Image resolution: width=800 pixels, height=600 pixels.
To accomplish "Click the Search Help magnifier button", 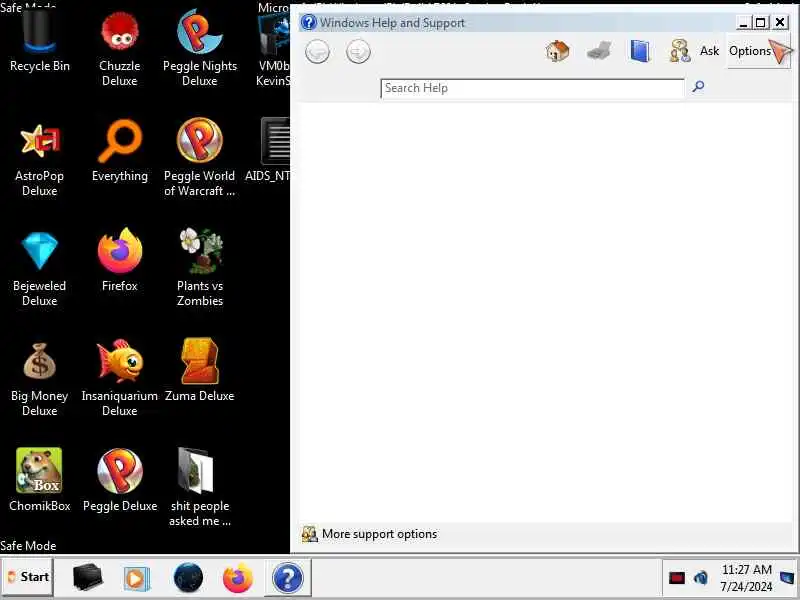I will 698,86.
